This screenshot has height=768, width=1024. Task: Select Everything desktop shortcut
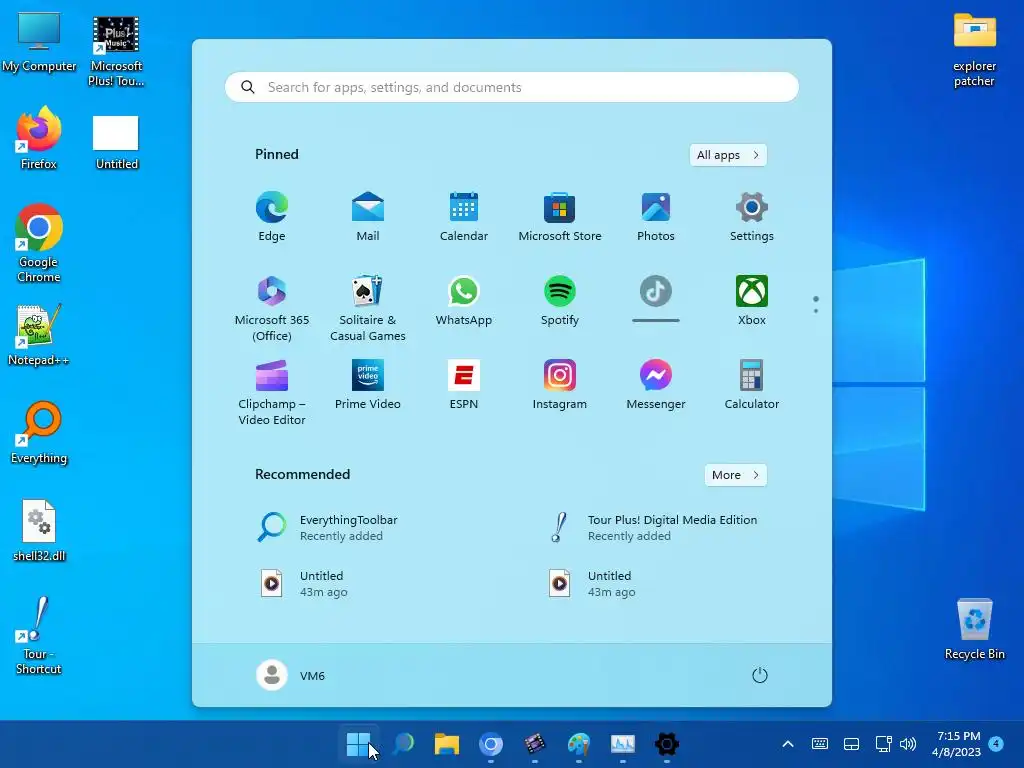point(39,432)
